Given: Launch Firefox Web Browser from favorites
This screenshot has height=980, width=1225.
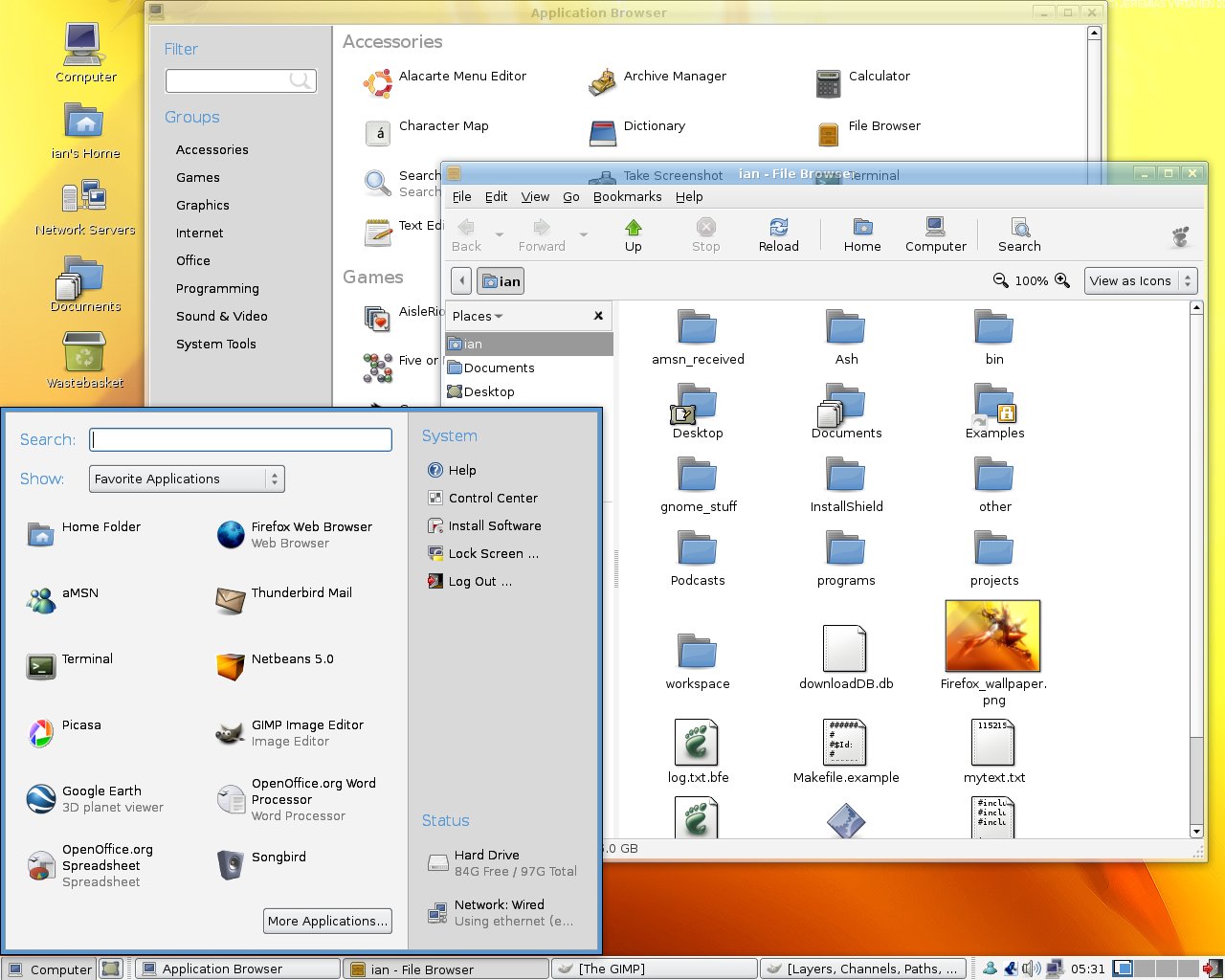Looking at the screenshot, I should [231, 534].
